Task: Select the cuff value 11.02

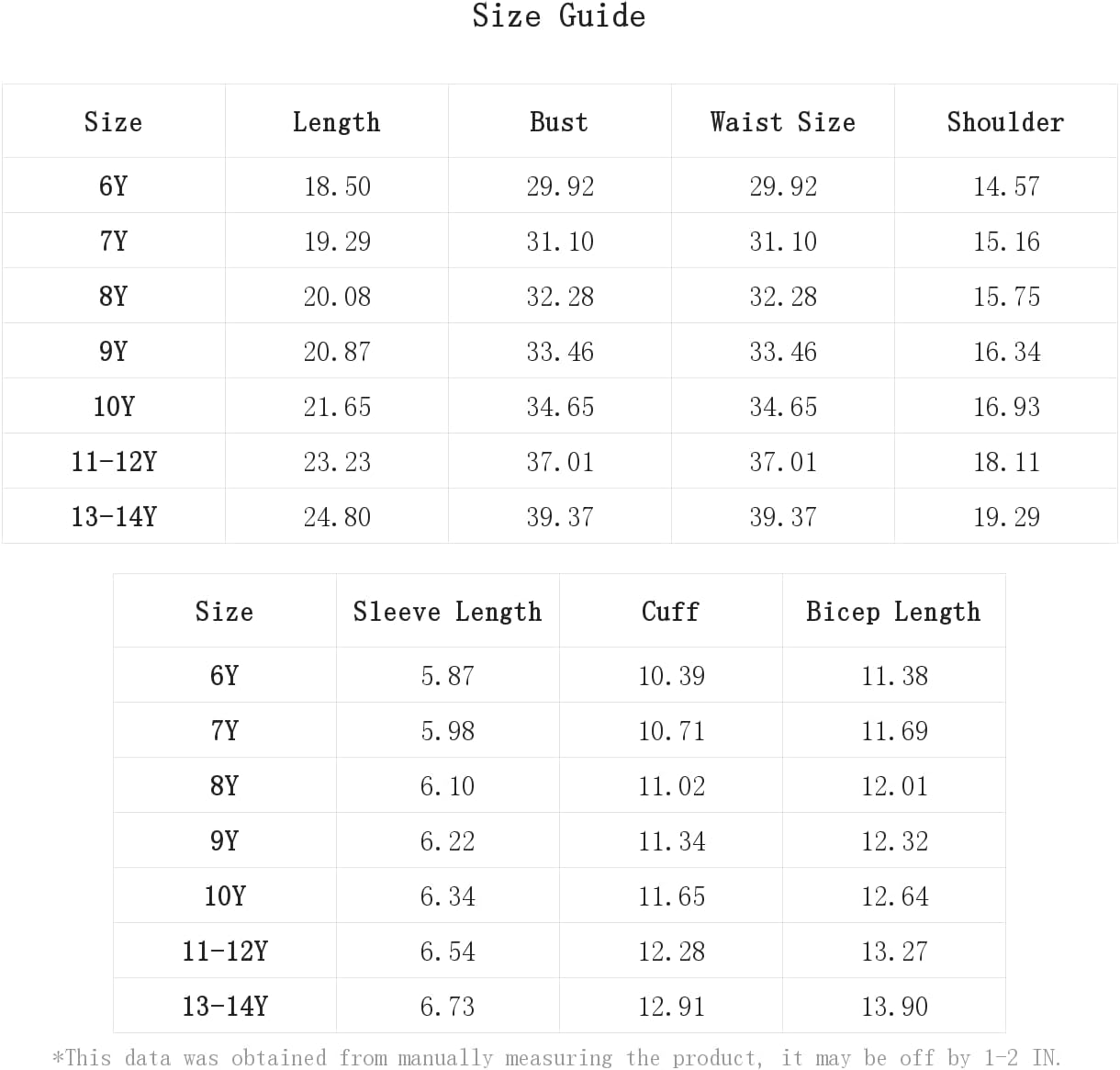Action: [x=671, y=786]
